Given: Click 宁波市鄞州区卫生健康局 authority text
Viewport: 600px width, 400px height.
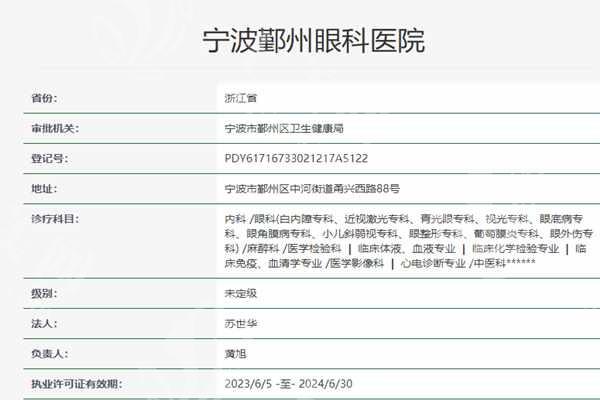Looking at the screenshot, I should coord(285,128).
